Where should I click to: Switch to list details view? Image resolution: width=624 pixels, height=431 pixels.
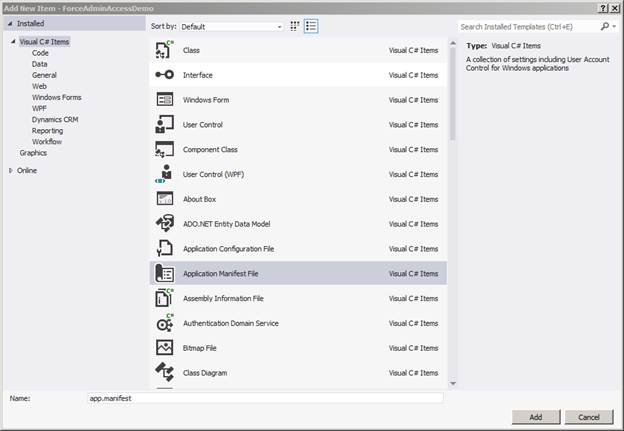(x=311, y=27)
